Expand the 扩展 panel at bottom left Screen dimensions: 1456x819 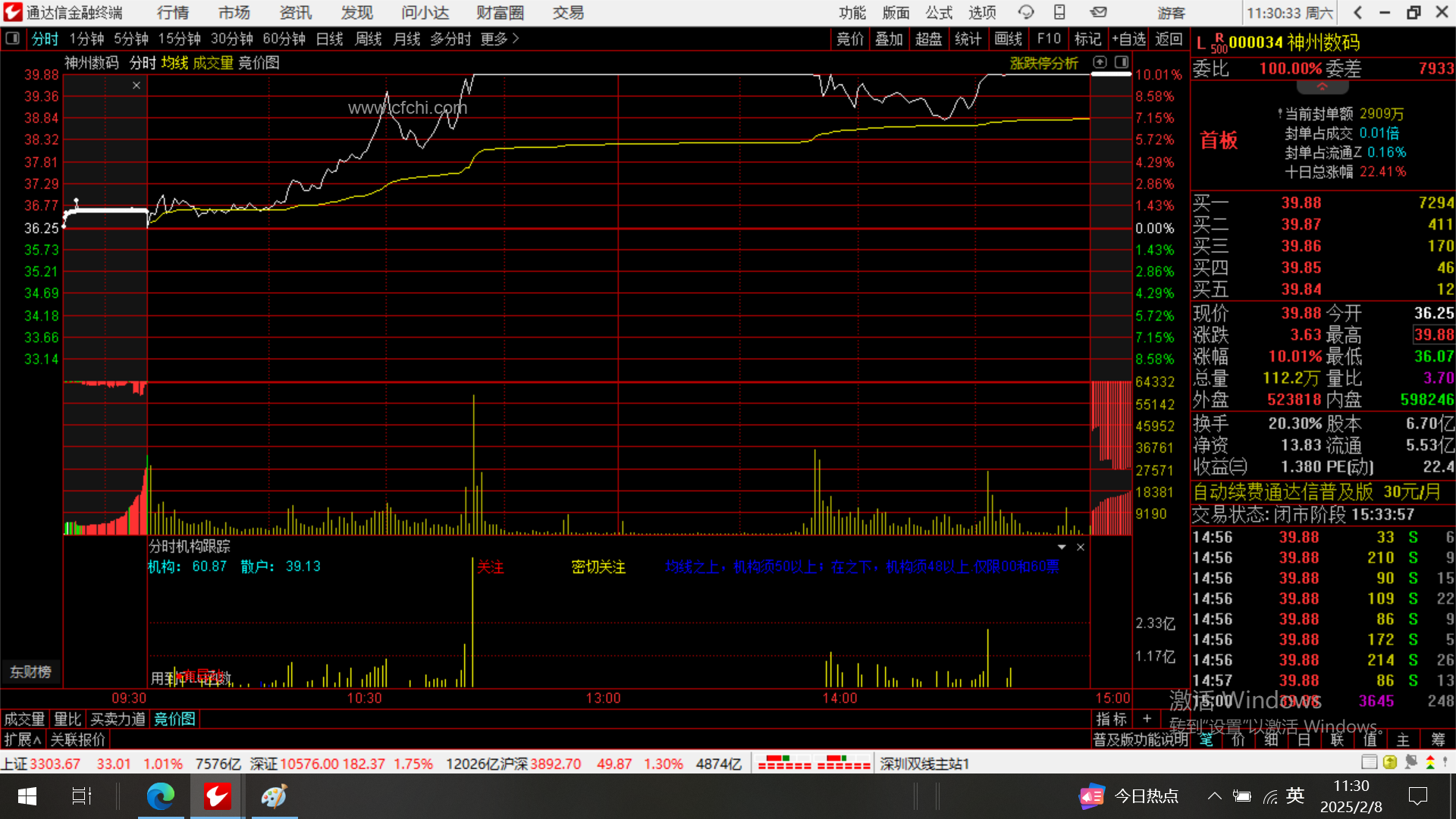(x=22, y=739)
